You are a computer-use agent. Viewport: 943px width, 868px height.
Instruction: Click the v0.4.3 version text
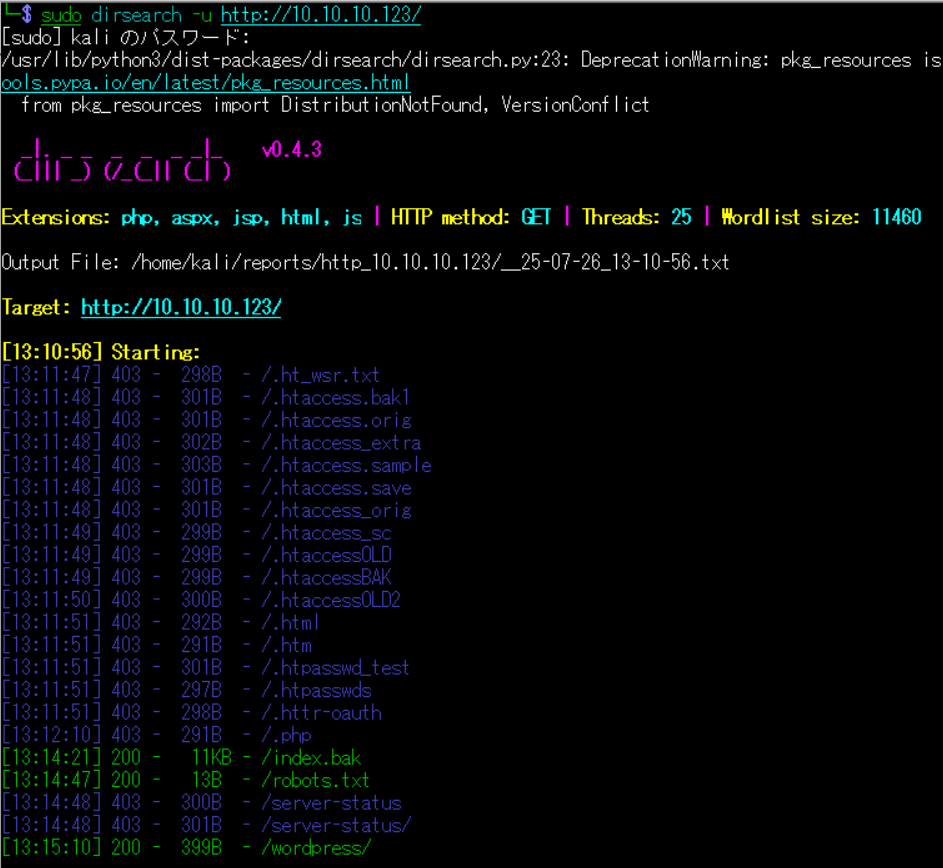click(292, 150)
